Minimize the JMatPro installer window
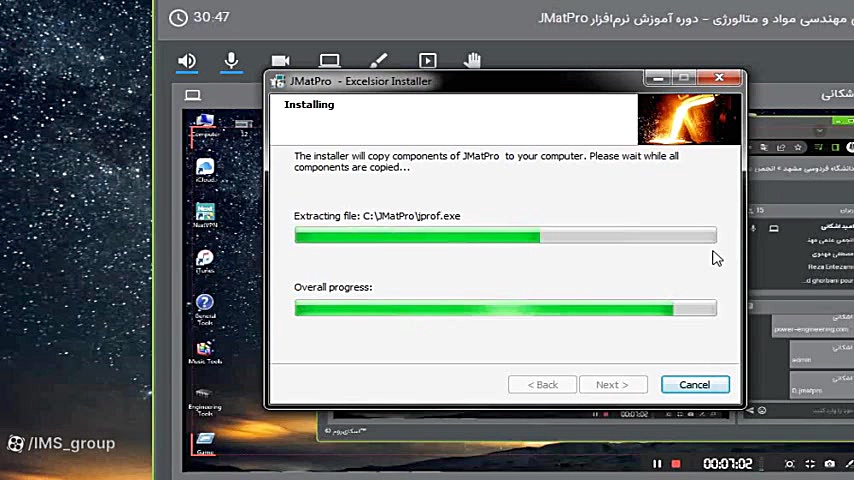The height and width of the screenshot is (480, 854). pos(658,78)
